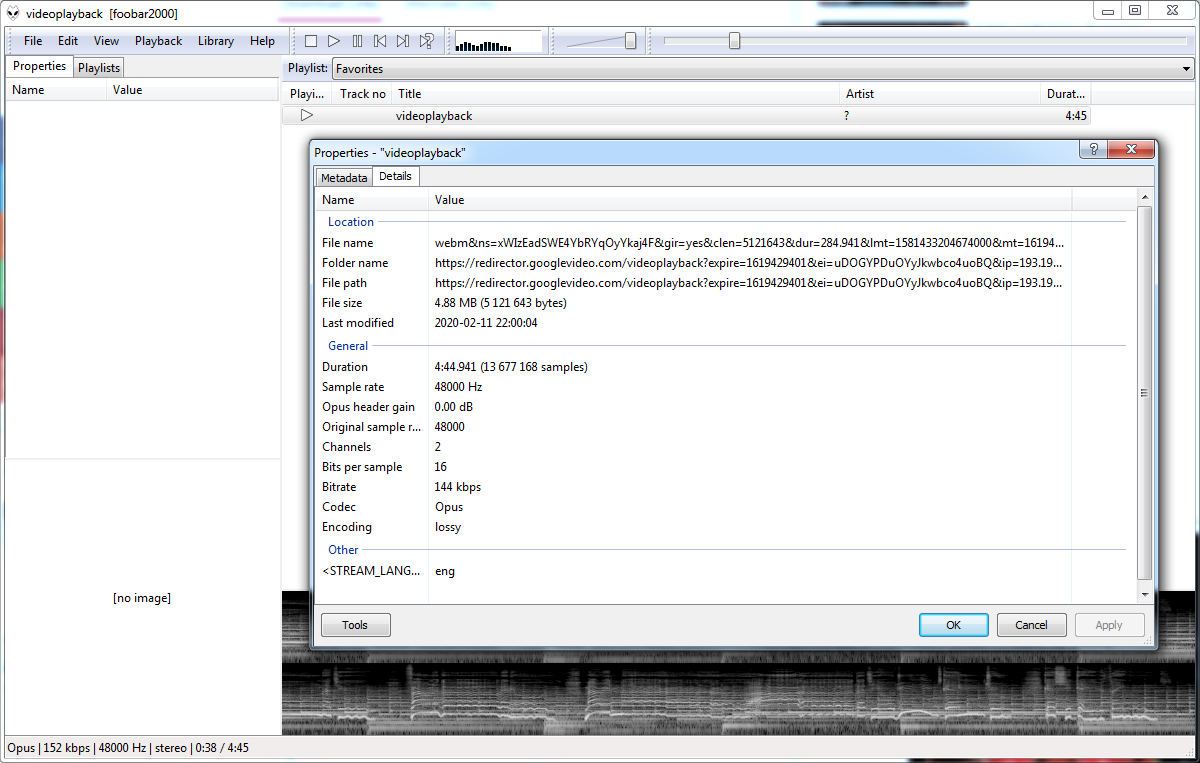This screenshot has width=1200, height=763.
Task: Click the Name column header in dialog
Action: [x=373, y=200]
